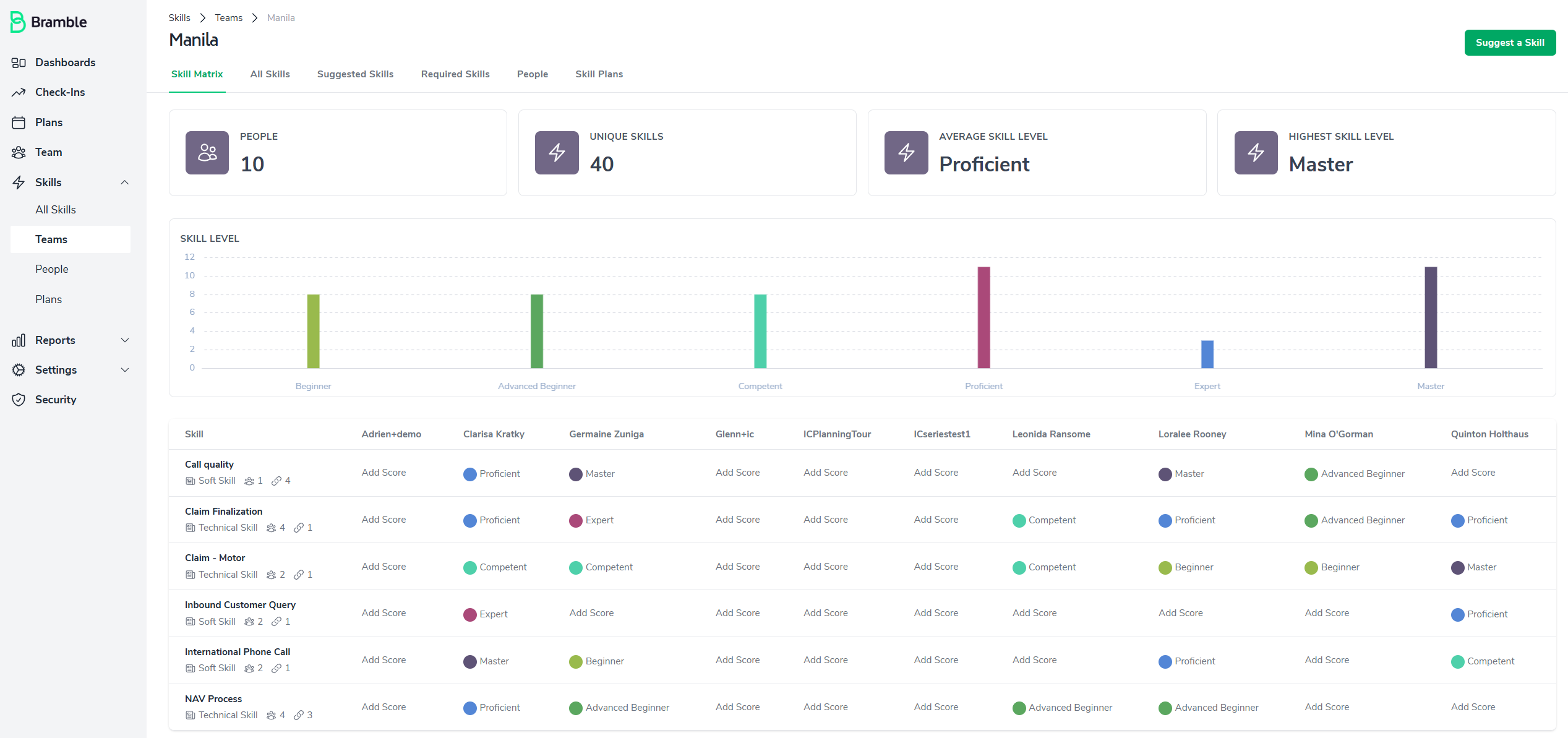
Task: Open the Skill Plans tab
Action: [x=599, y=74]
